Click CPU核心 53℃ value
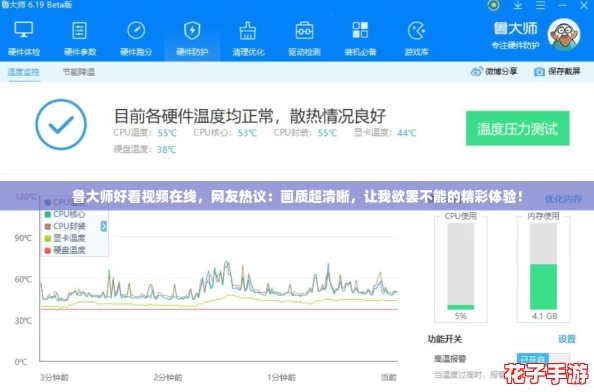Image resolution: width=594 pixels, height=392 pixels. (247, 133)
